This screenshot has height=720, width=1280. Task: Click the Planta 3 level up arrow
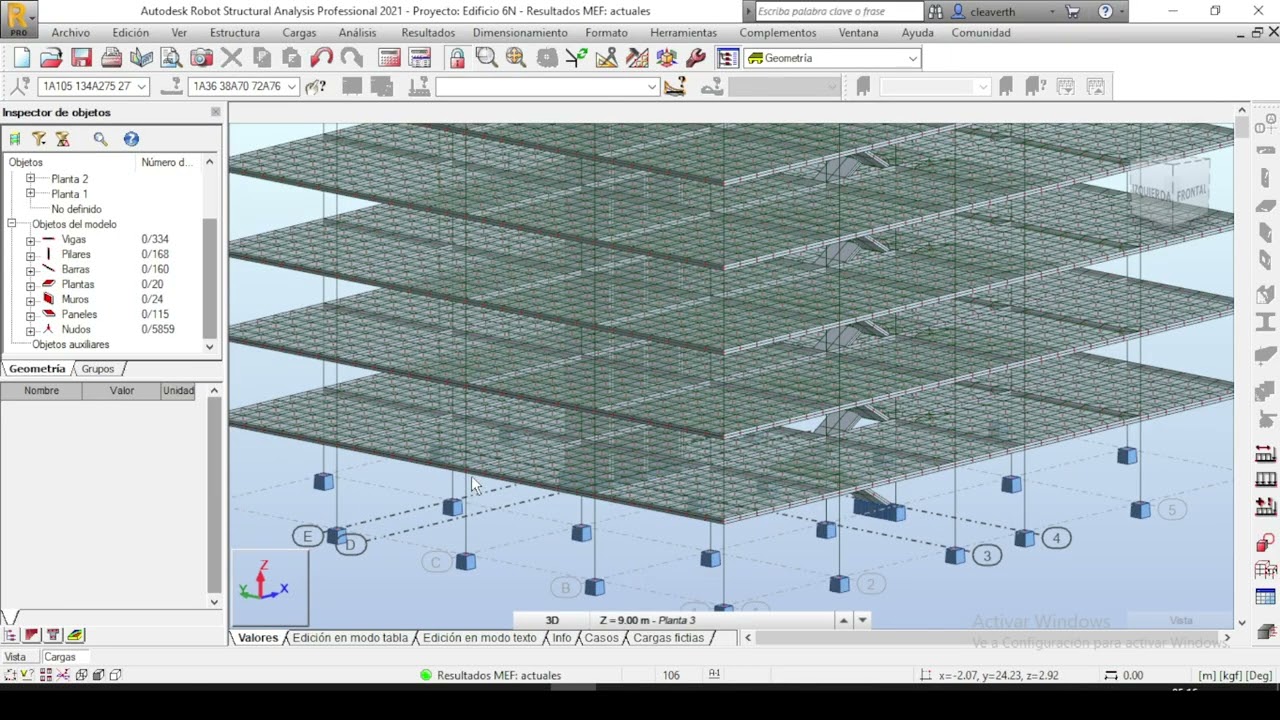(x=843, y=620)
